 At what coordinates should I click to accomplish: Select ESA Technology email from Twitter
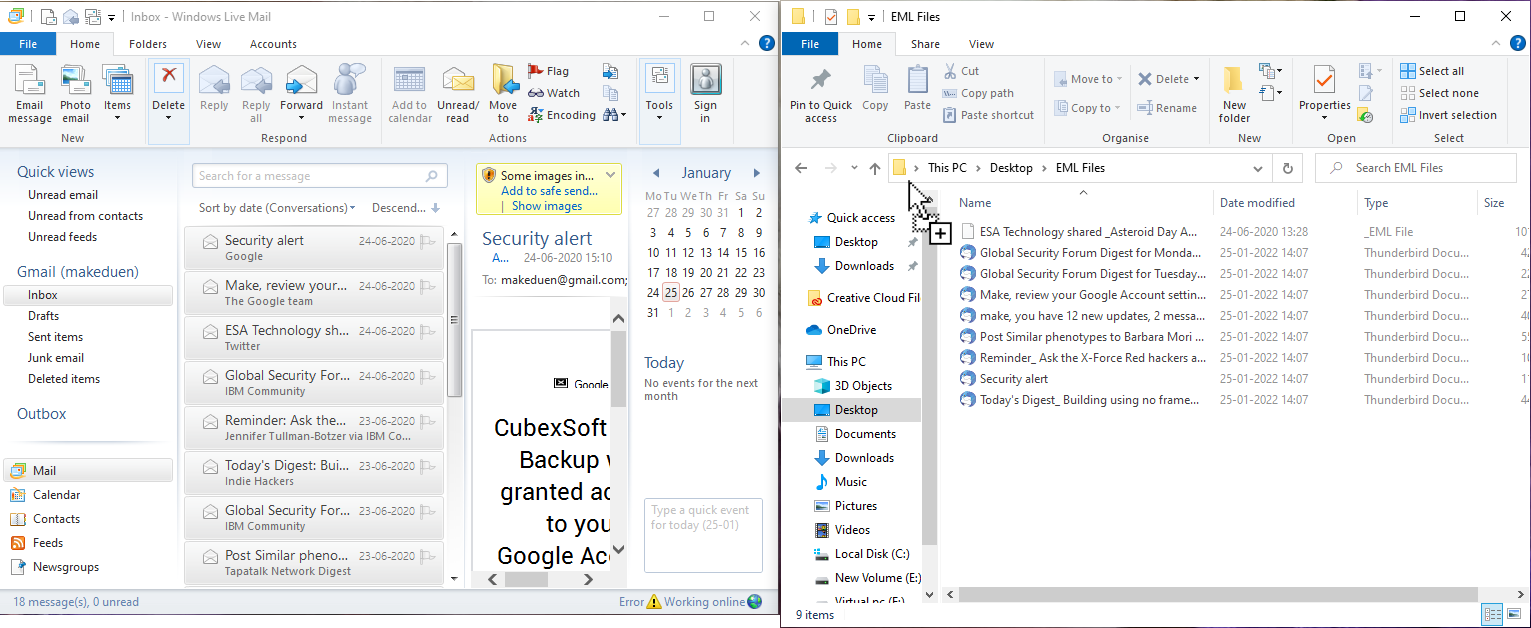(x=314, y=338)
